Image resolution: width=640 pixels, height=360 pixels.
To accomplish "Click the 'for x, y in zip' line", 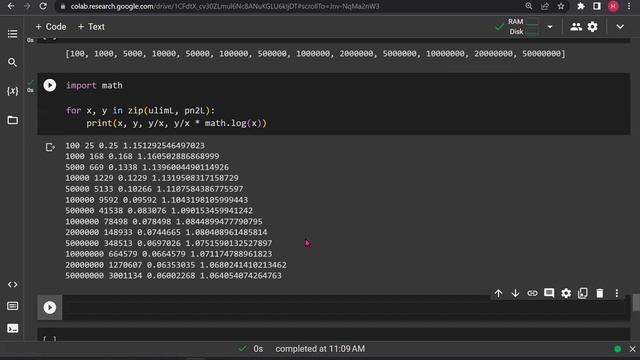I will (140, 111).
